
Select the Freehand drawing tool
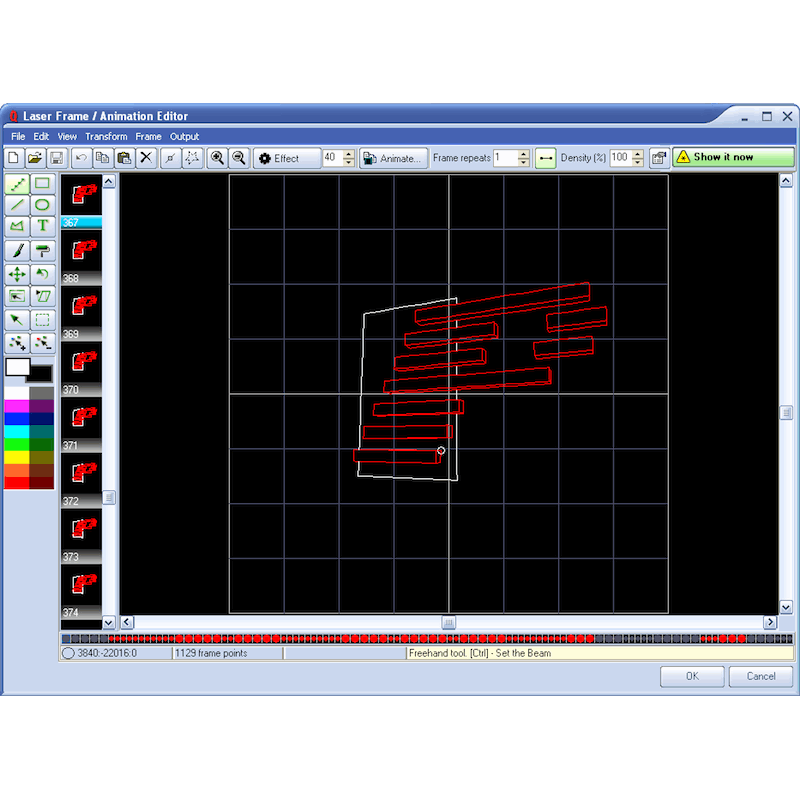pyautogui.click(x=17, y=184)
